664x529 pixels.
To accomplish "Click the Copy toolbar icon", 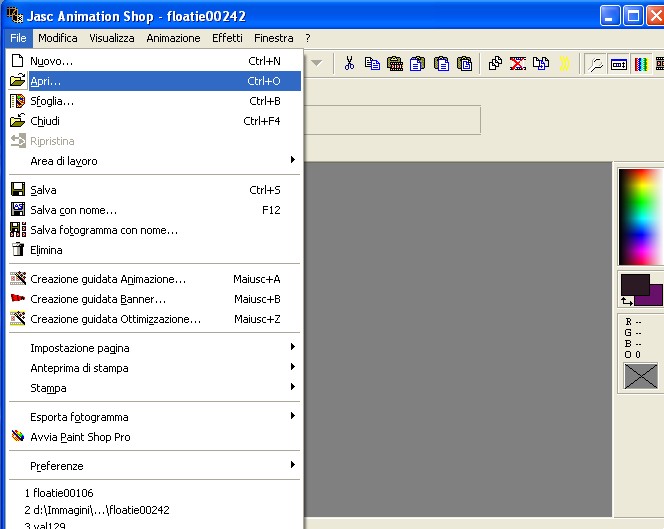I will coord(372,64).
